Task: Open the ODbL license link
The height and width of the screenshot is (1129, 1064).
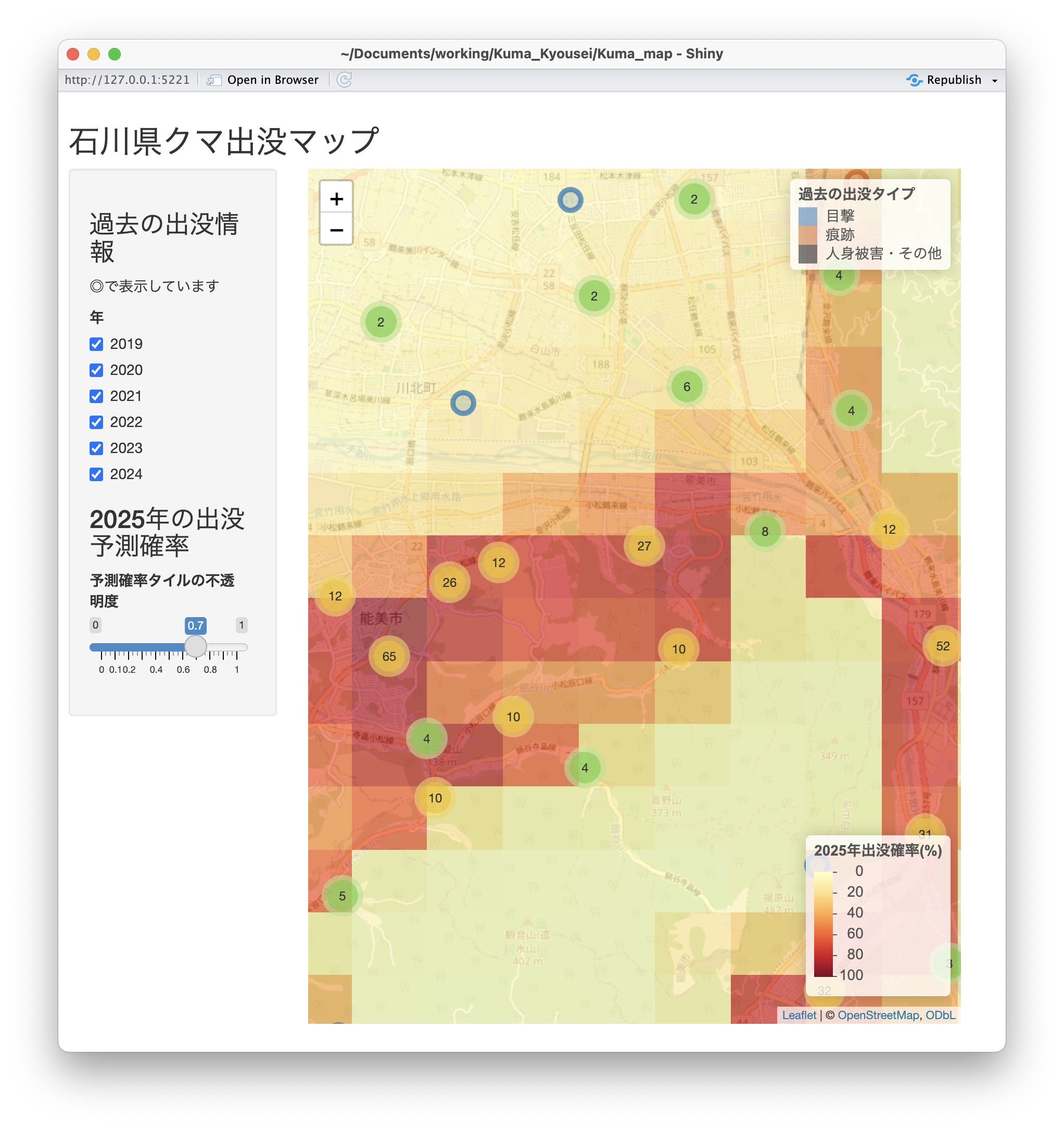Action: coord(940,1015)
